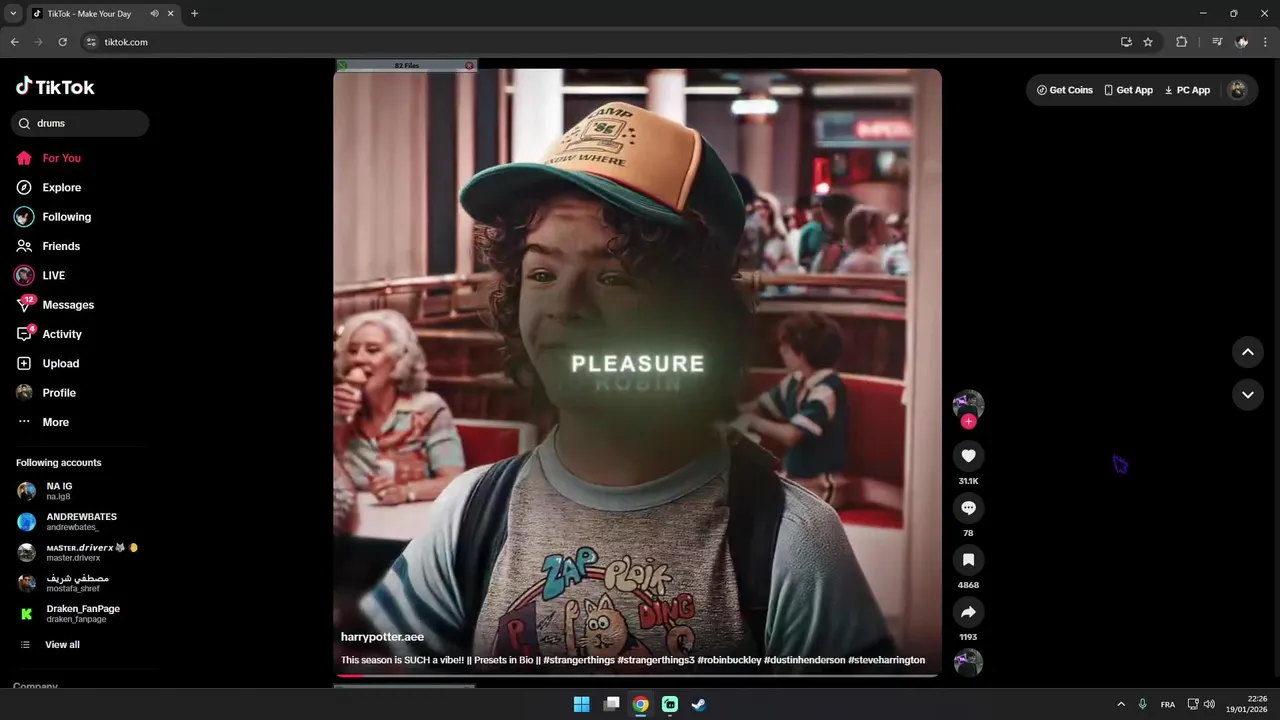Screen dimensions: 1280x720
Task: Open Messages in the sidebar
Action: pyautogui.click(x=54, y=305)
